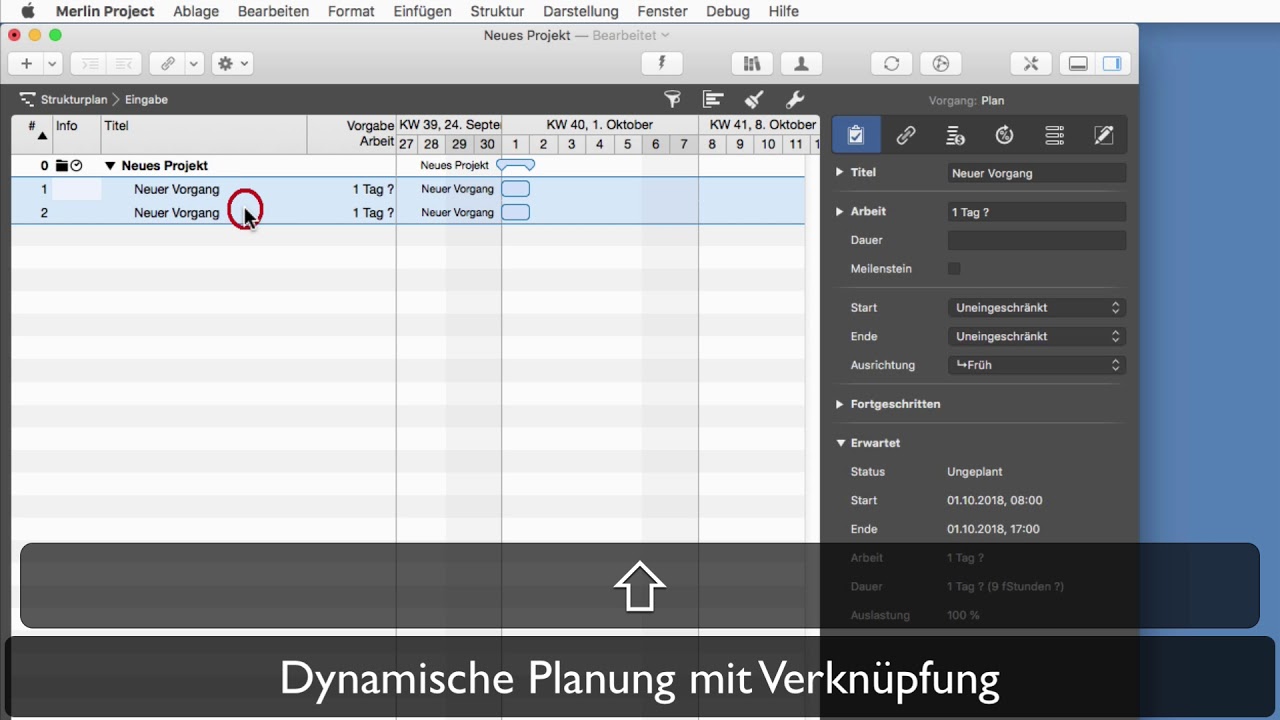Image resolution: width=1280 pixels, height=720 pixels.
Task: Click the Neues Projekt summary Gantt bar
Action: tap(516, 165)
